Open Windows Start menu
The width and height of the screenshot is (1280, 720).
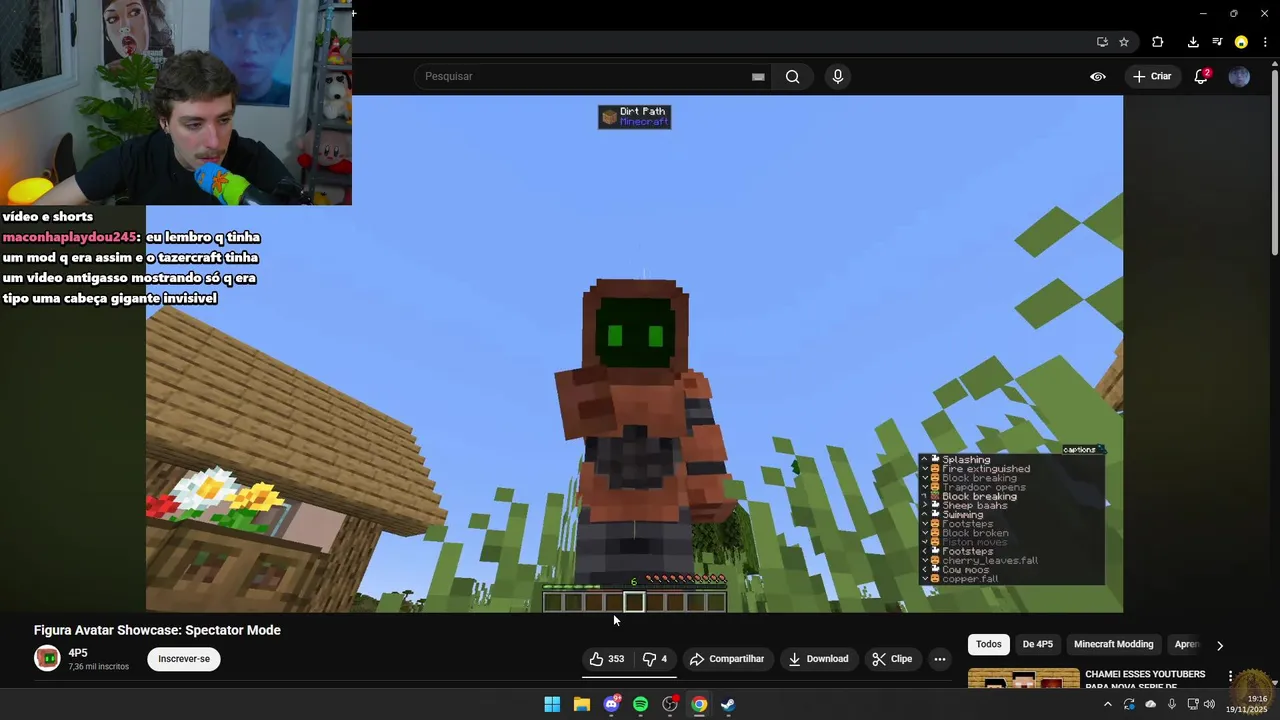pos(552,705)
